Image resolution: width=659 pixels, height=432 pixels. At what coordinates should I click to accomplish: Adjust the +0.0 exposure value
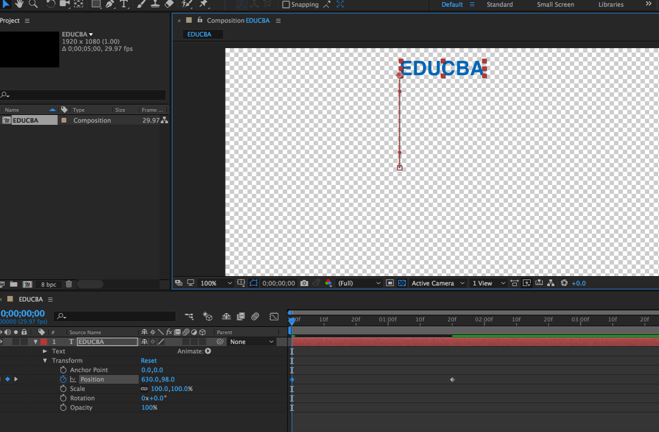pyautogui.click(x=579, y=283)
